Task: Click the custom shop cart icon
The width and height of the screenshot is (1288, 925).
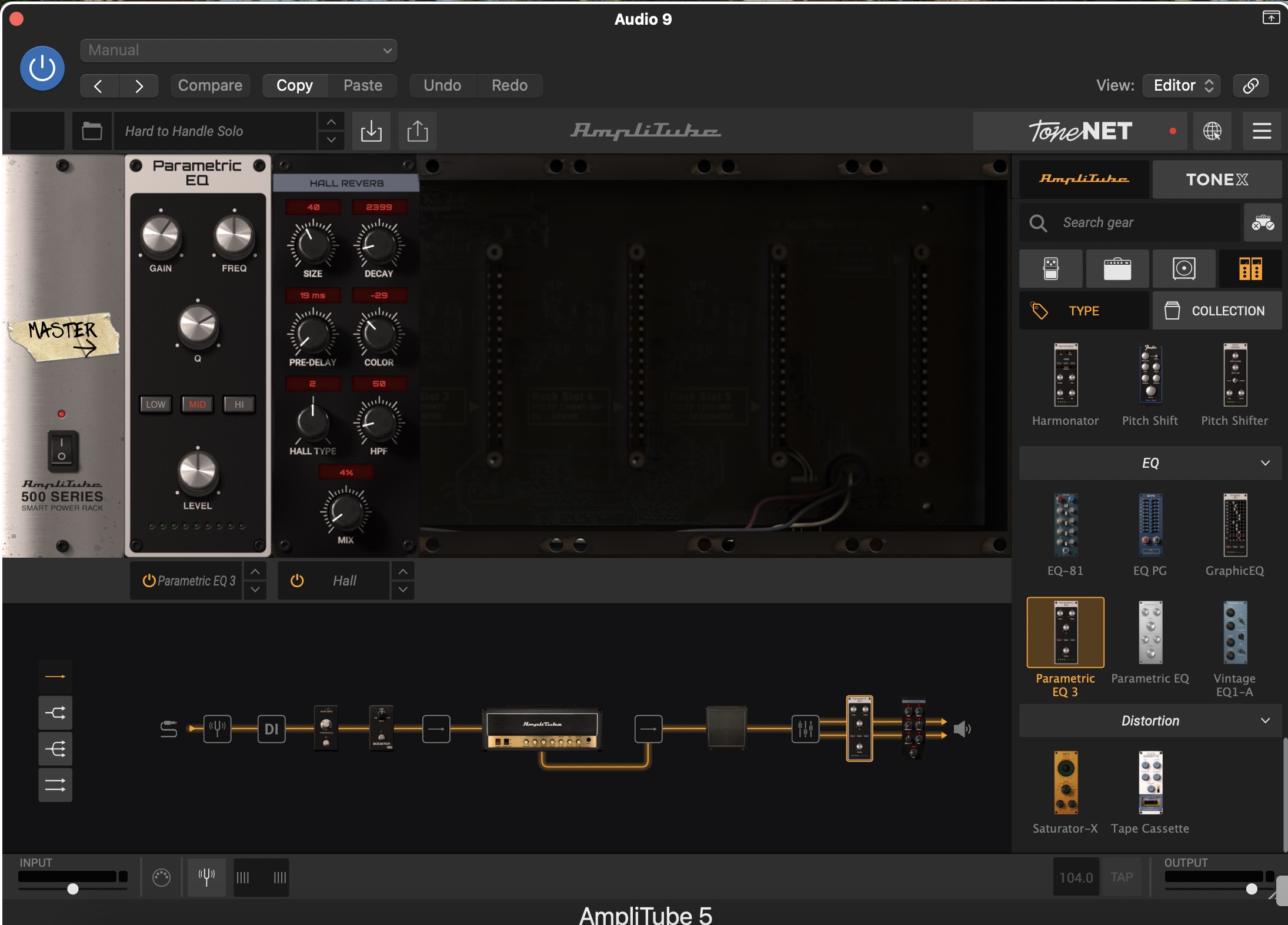Action: (1263, 223)
